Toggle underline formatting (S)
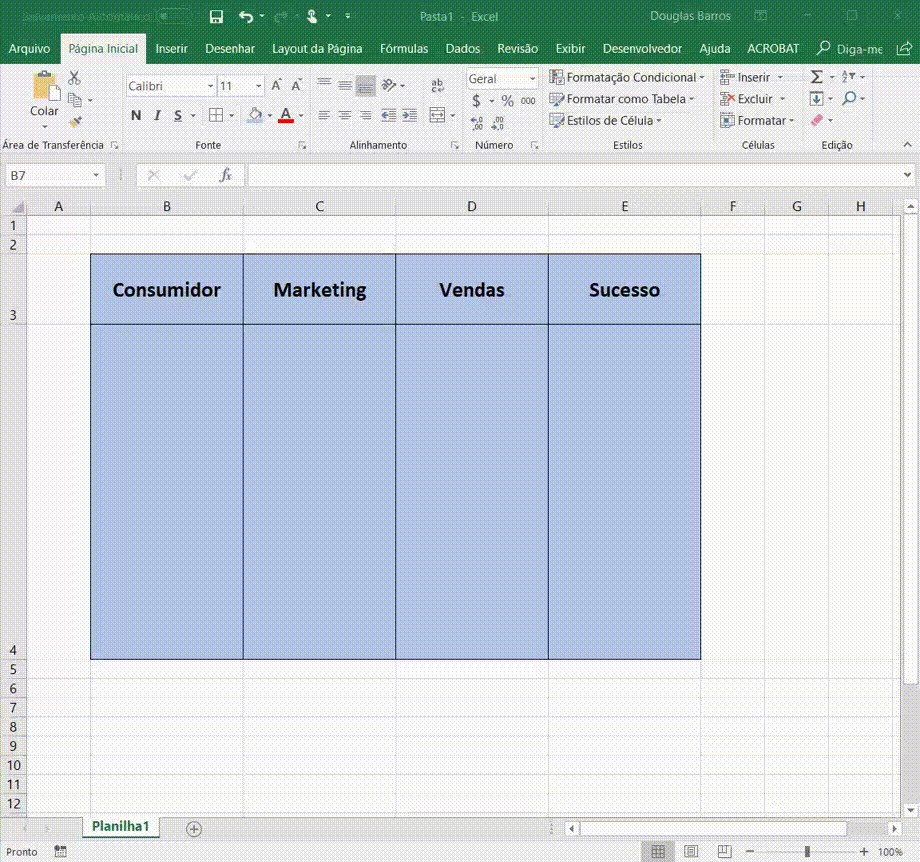Viewport: 920px width, 862px height. pos(178,116)
